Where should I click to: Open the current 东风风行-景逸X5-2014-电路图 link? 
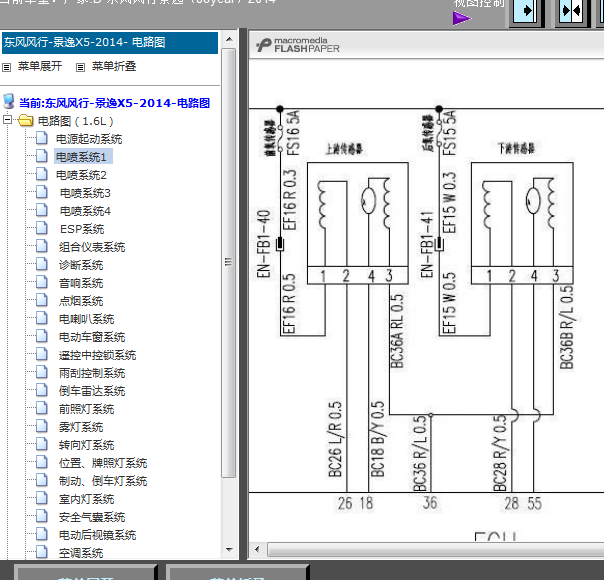coord(114,103)
